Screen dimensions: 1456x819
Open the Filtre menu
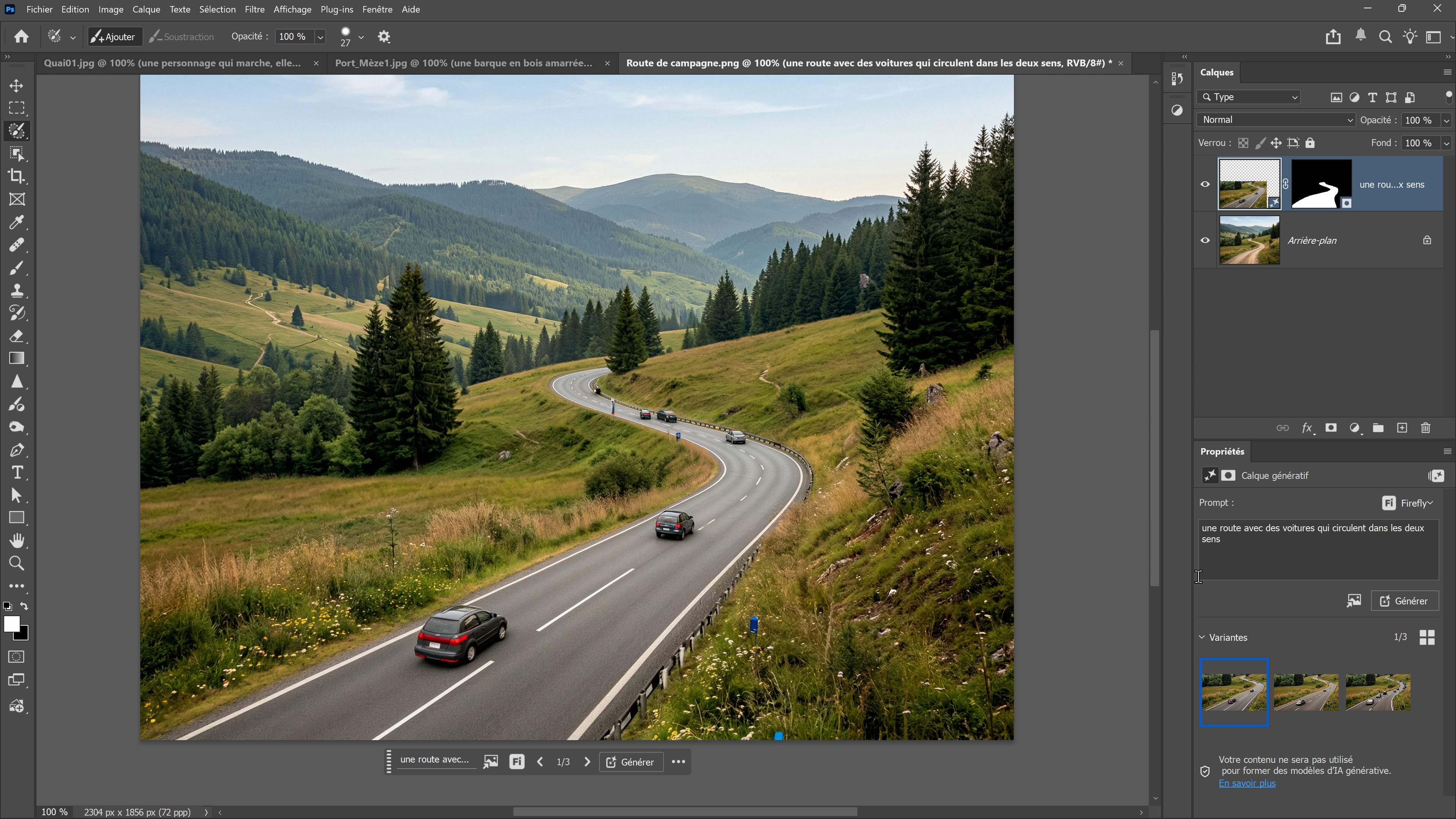pos(254,9)
